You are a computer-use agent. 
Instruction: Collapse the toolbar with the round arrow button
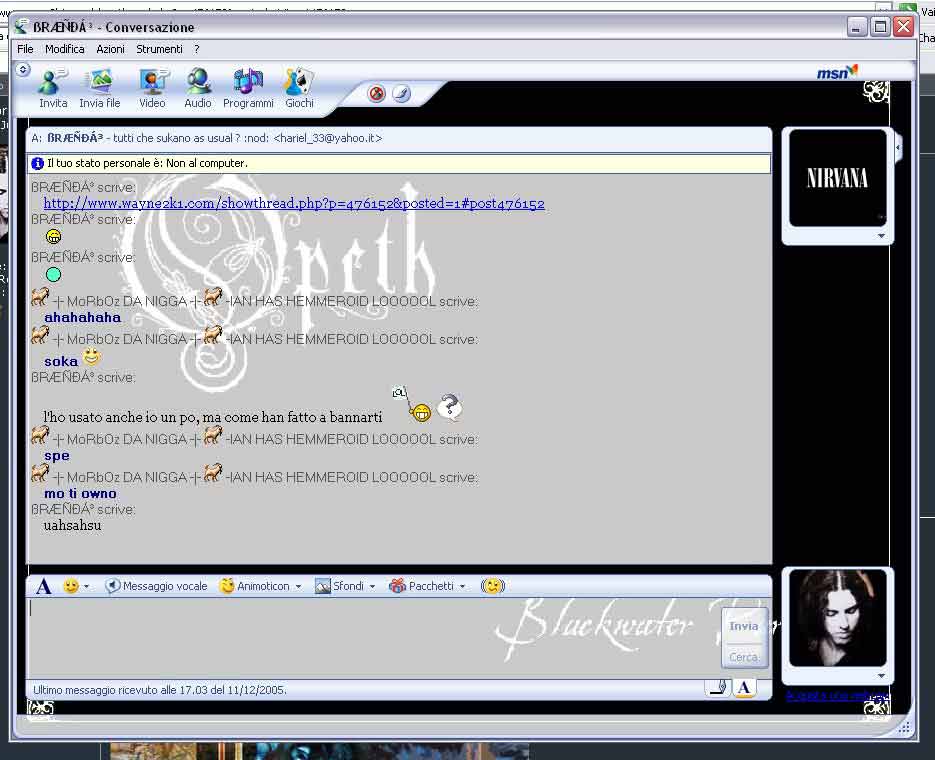tap(23, 70)
